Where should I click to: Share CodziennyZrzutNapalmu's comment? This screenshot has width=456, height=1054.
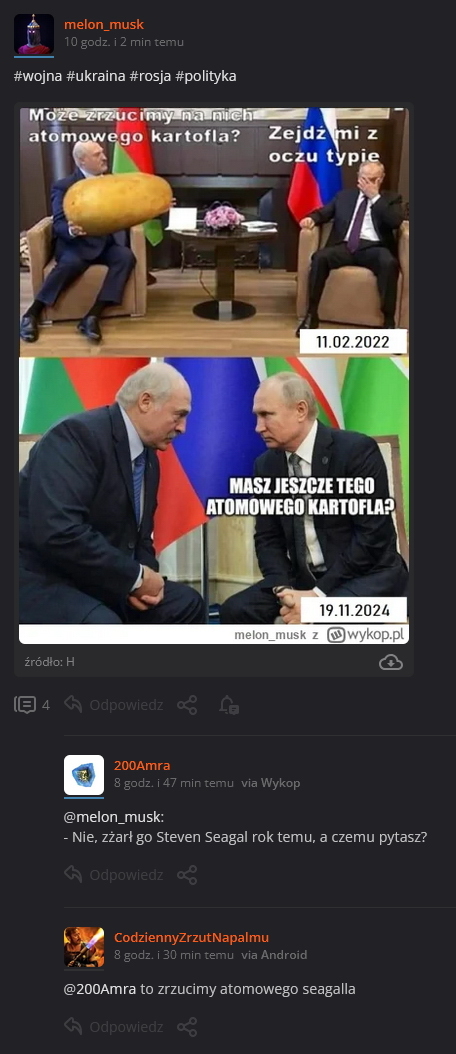(x=187, y=1027)
